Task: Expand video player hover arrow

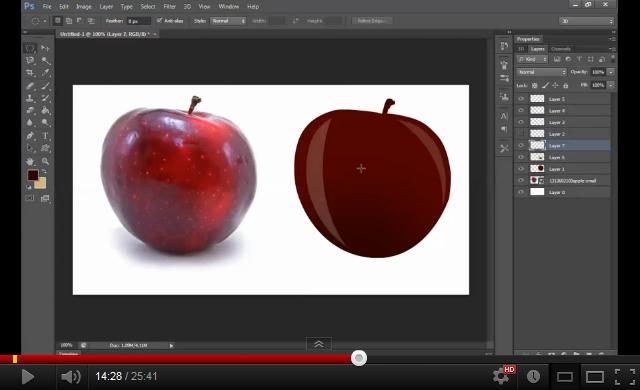Action: click(x=319, y=344)
